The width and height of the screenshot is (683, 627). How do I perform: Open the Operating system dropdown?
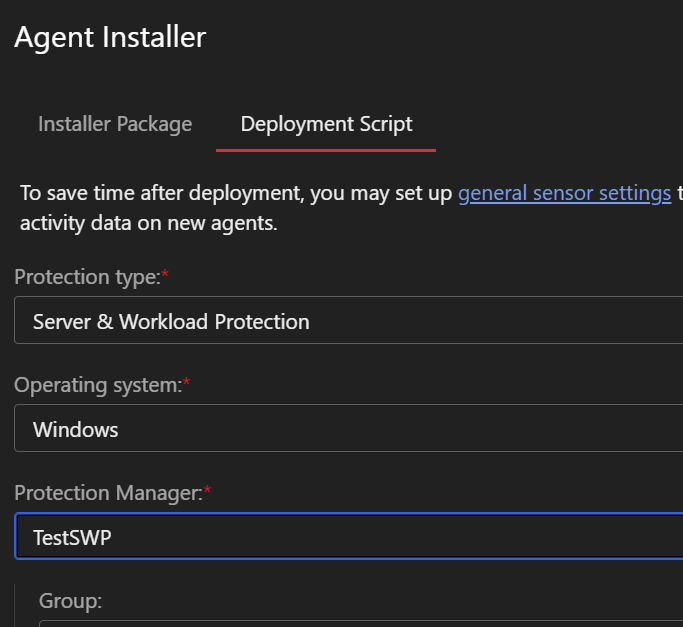(x=350, y=429)
